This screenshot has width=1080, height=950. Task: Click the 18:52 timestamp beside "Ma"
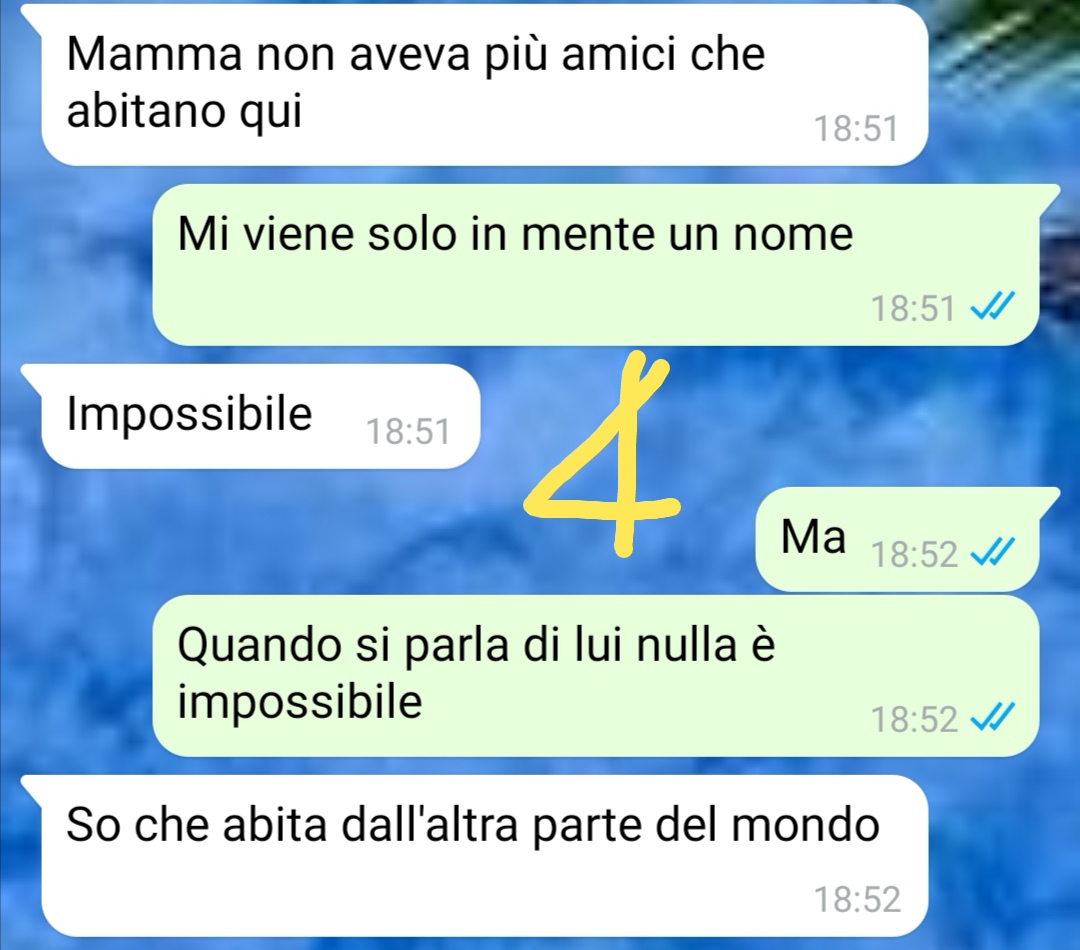tap(914, 553)
